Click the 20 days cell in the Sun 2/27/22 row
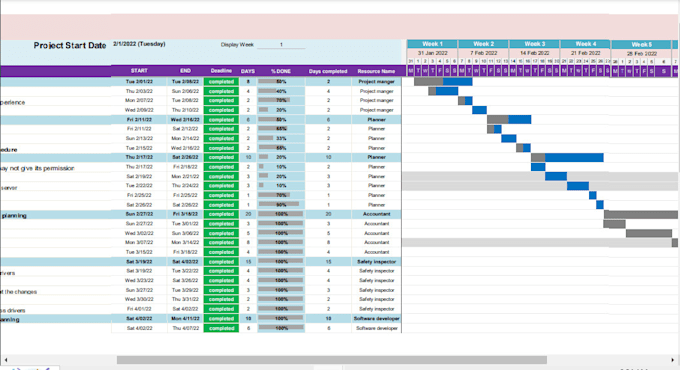Screen dimensions: 680x370 coord(248,214)
